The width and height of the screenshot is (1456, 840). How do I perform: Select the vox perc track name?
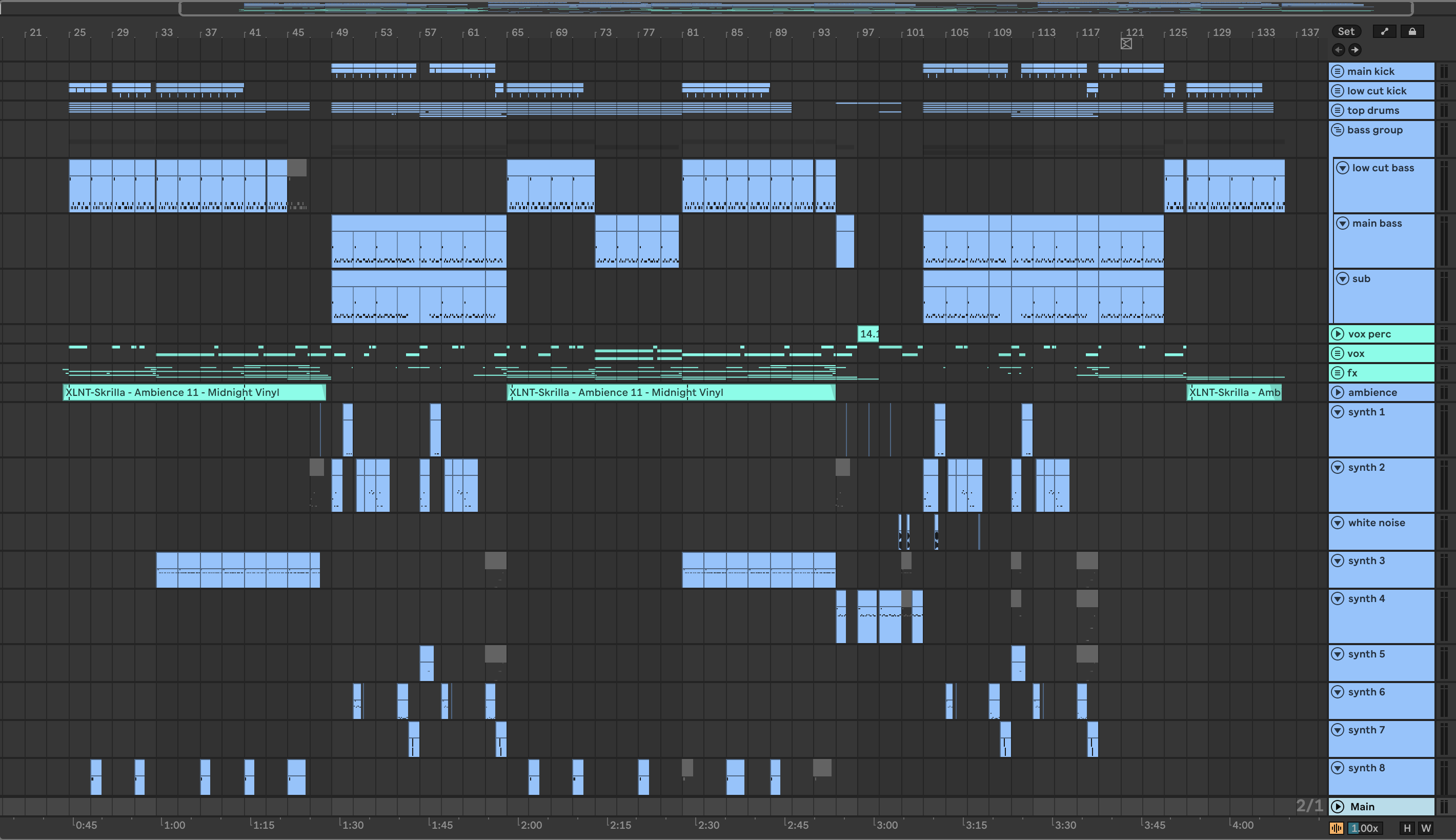(1369, 333)
